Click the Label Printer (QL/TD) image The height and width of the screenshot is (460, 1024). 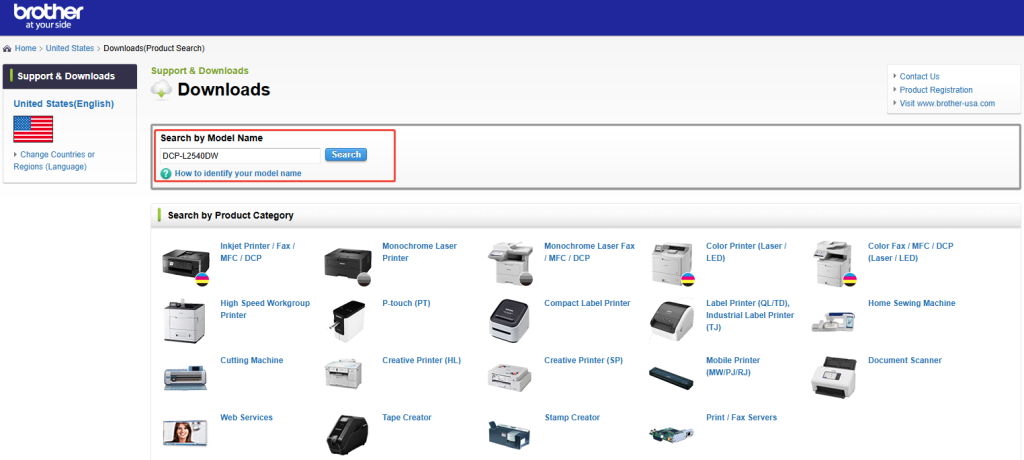click(x=672, y=321)
